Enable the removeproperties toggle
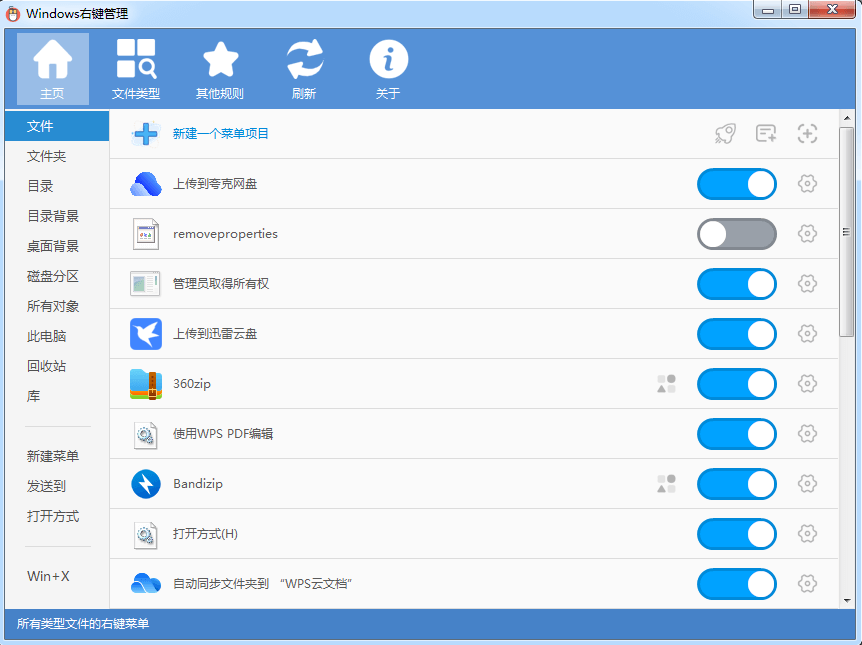Image resolution: width=862 pixels, height=645 pixels. [x=737, y=234]
